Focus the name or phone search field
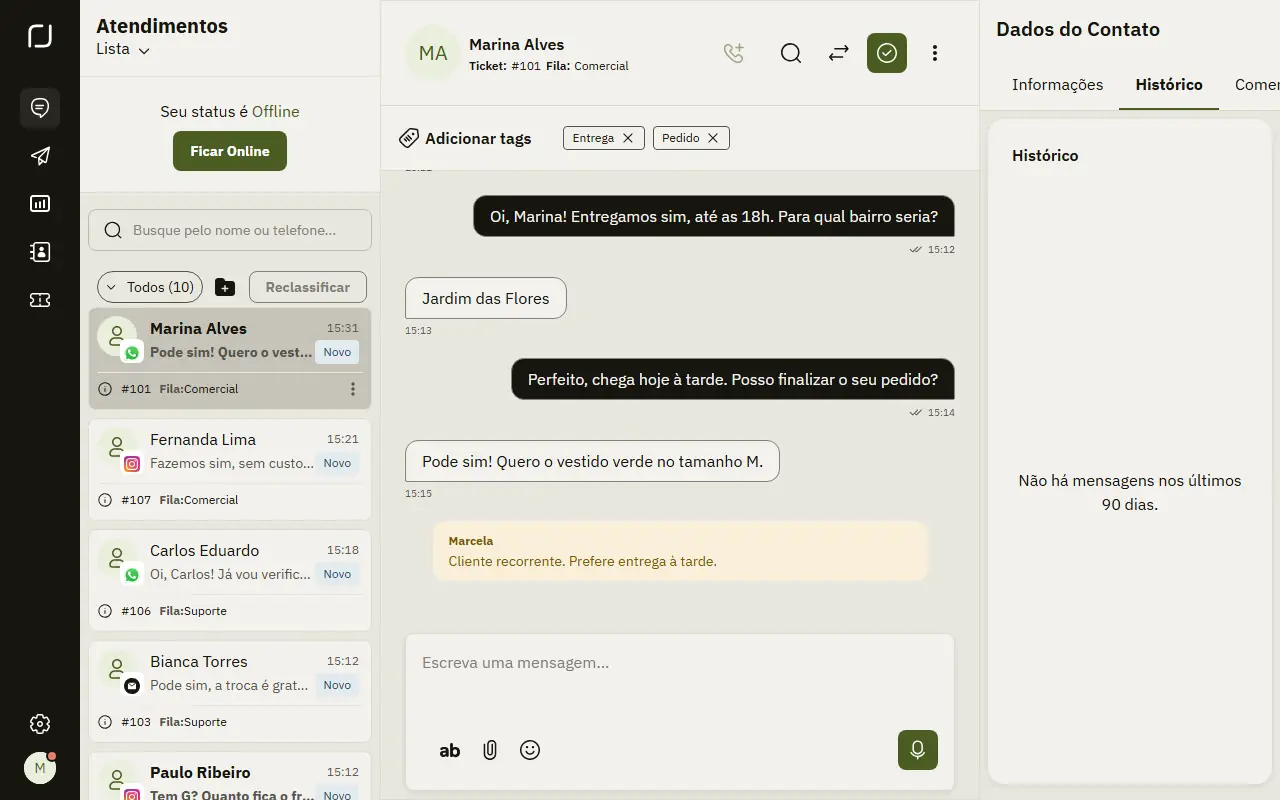 (x=230, y=230)
